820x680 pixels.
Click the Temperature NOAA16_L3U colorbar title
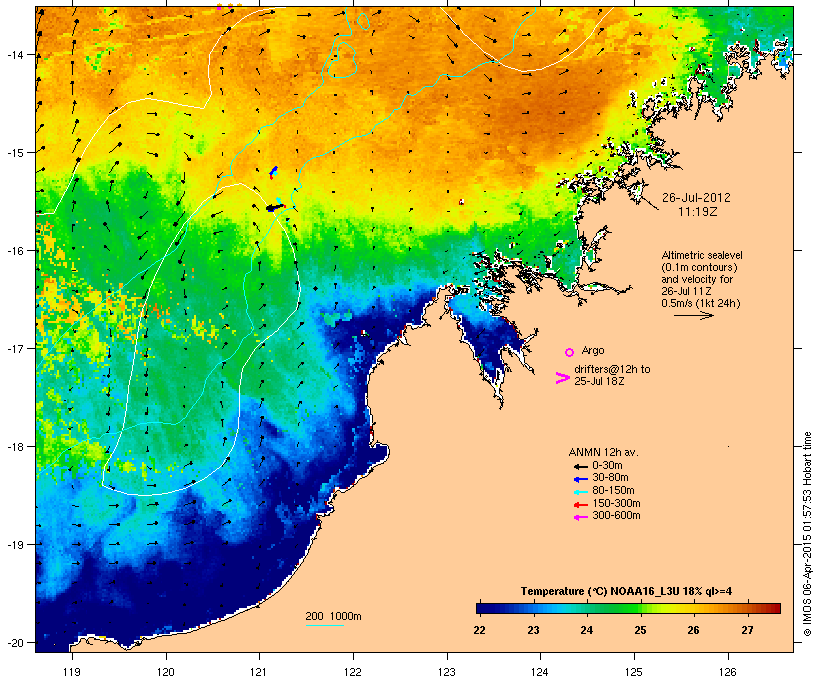tap(626, 592)
